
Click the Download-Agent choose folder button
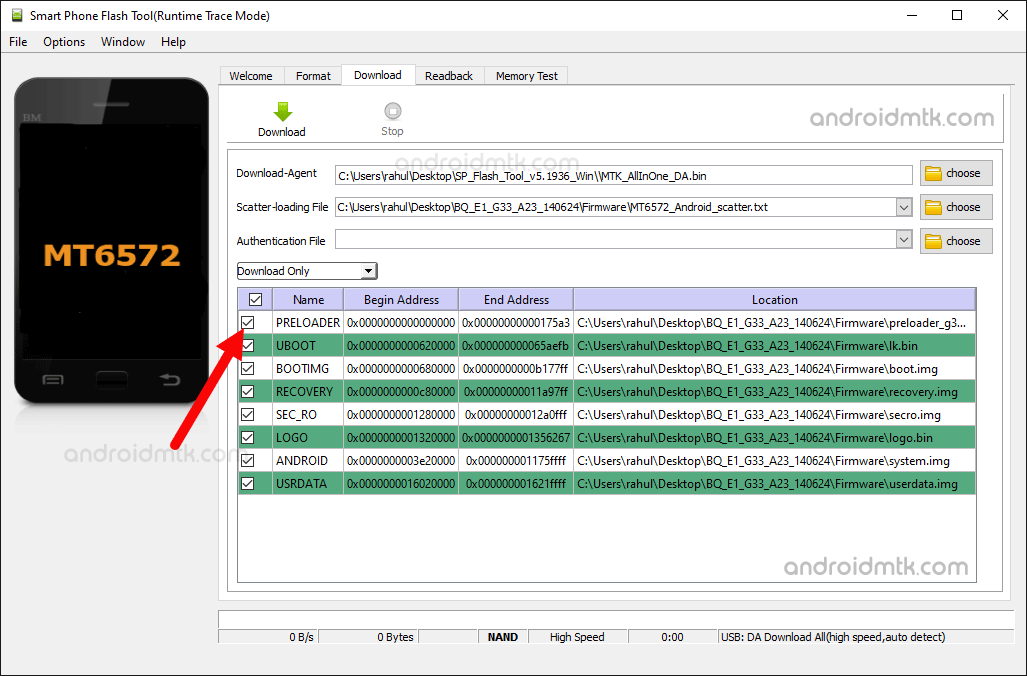(x=956, y=173)
